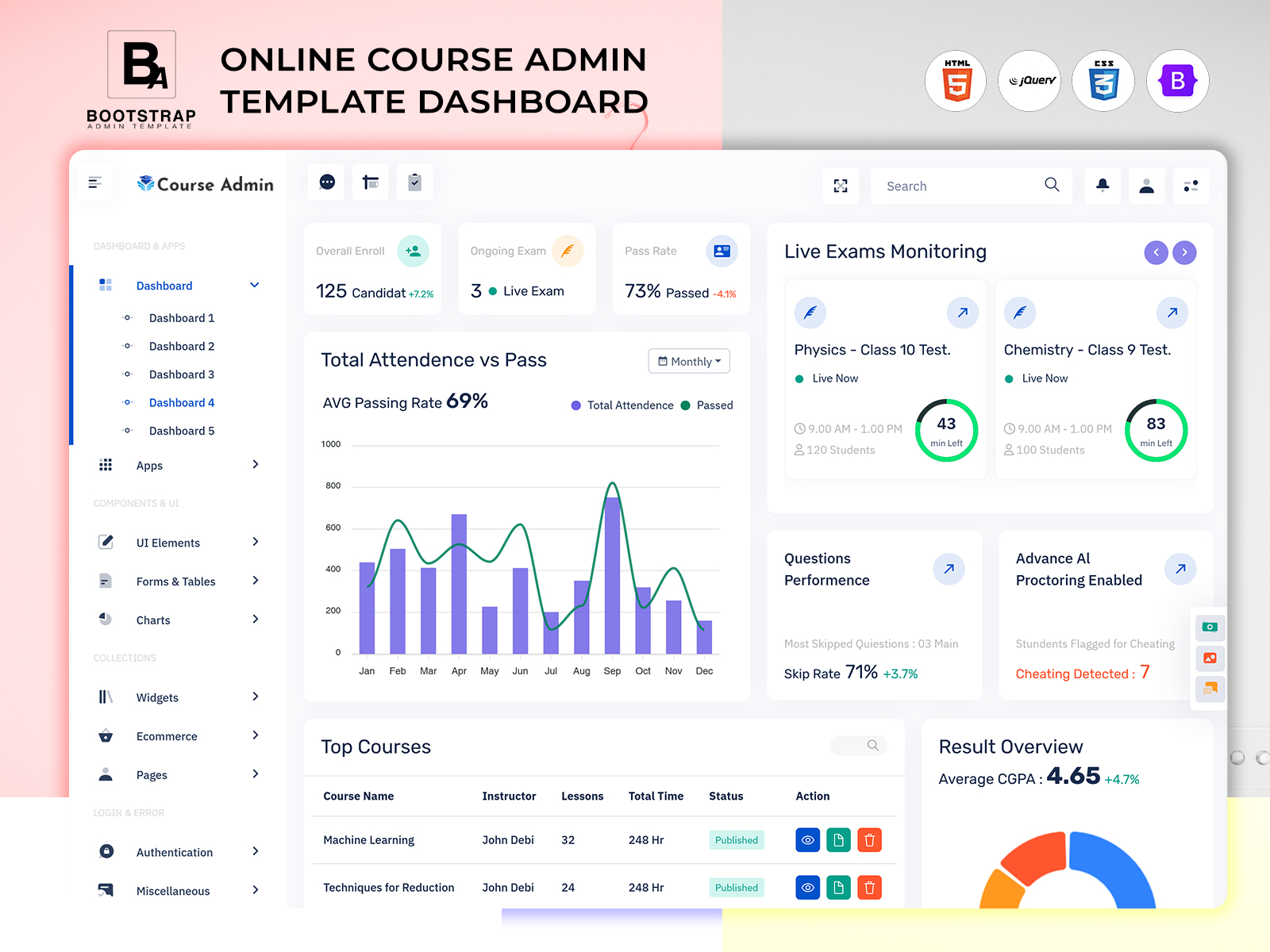Click the Pass Rate ID card icon

click(x=722, y=251)
